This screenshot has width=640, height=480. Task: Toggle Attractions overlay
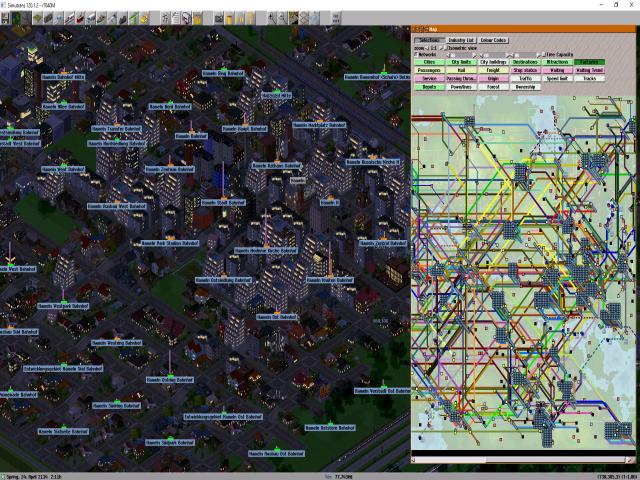pyautogui.click(x=557, y=62)
